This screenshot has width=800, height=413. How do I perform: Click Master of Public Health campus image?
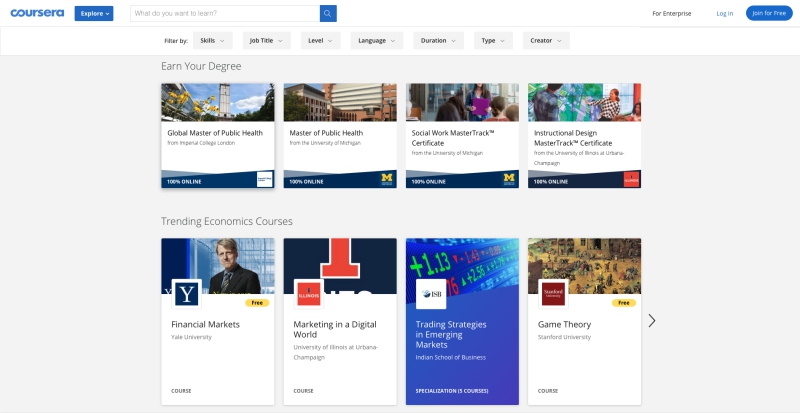[340, 102]
